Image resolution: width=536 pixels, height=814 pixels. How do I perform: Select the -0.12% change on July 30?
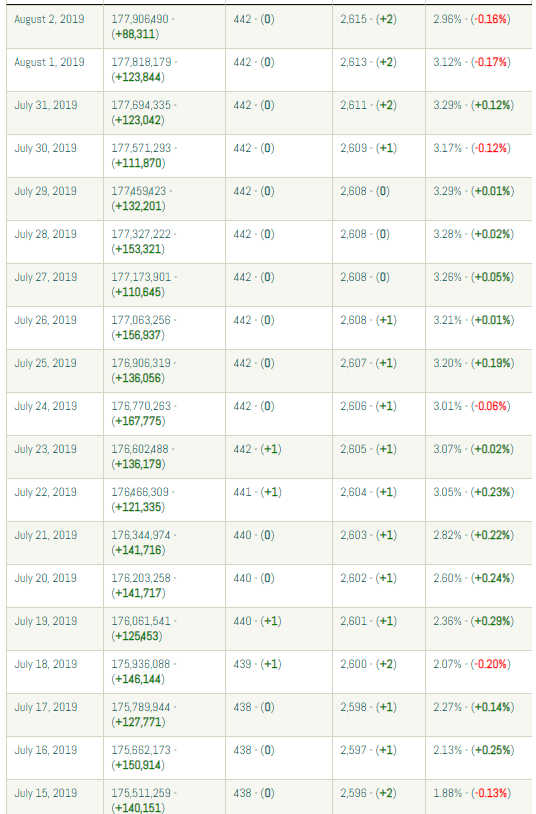click(491, 148)
